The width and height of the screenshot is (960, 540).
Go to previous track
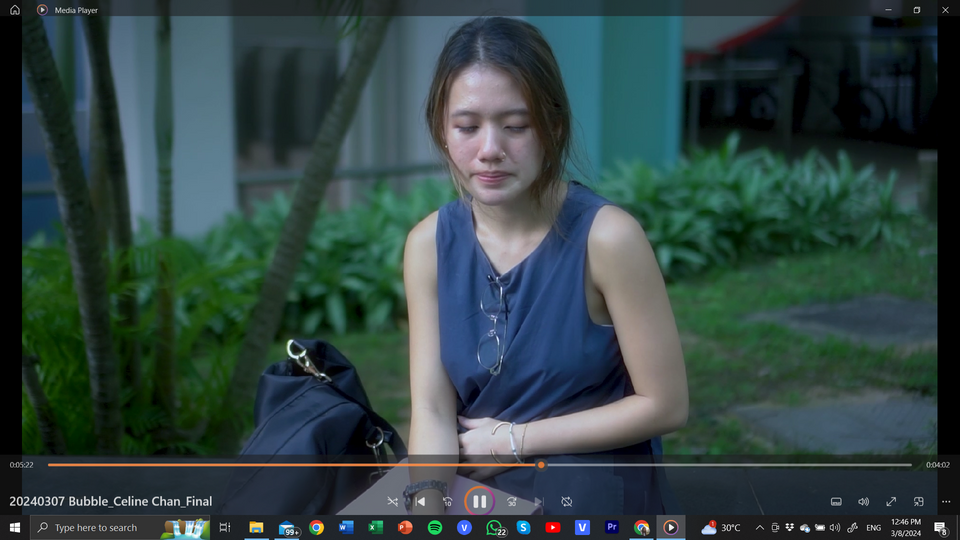click(x=421, y=502)
